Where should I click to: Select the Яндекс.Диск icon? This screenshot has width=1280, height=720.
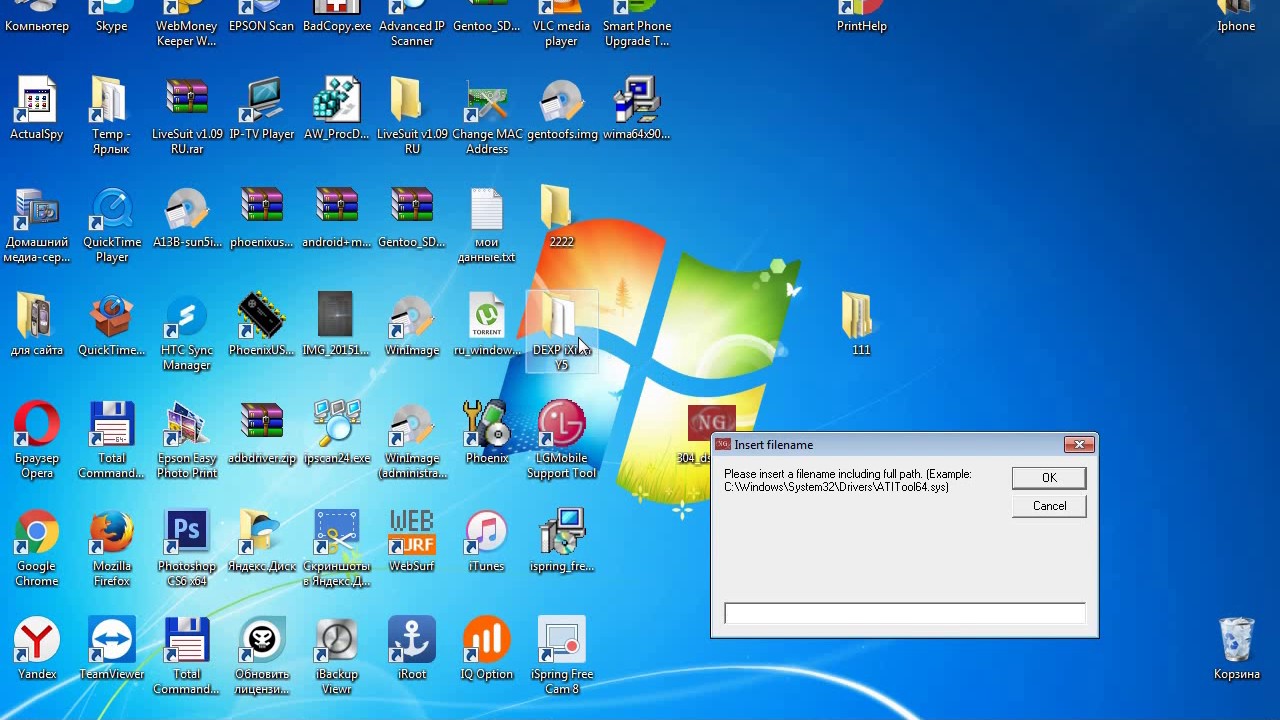[262, 540]
